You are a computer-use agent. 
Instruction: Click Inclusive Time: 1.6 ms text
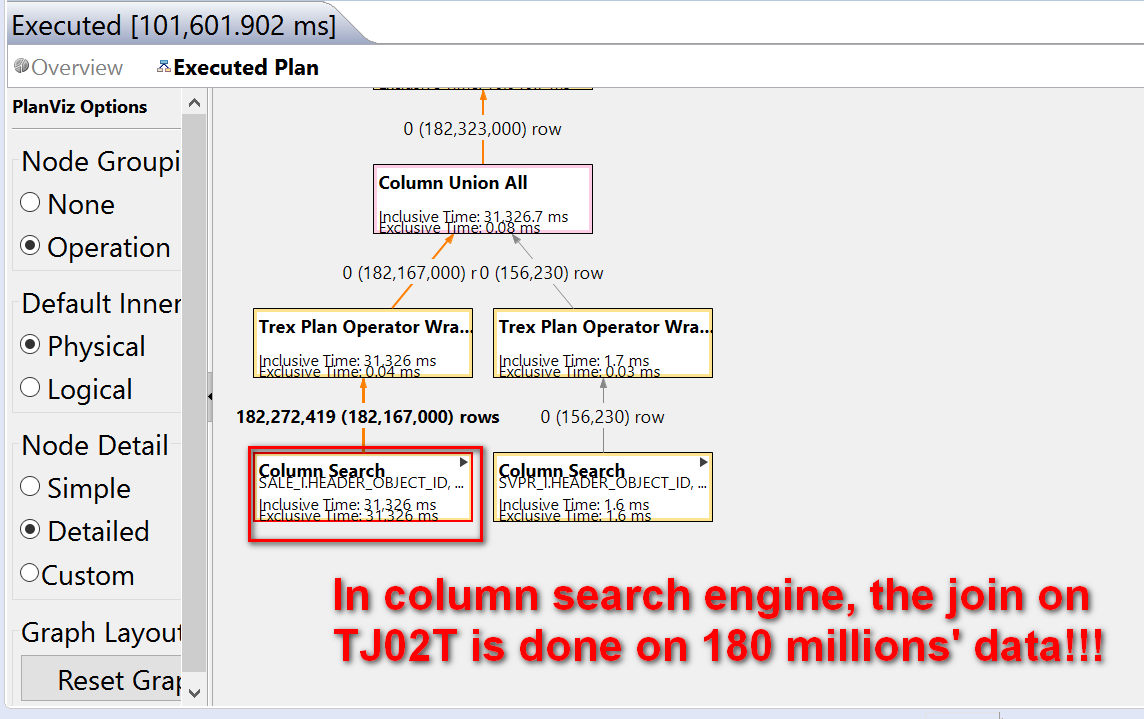tap(574, 504)
